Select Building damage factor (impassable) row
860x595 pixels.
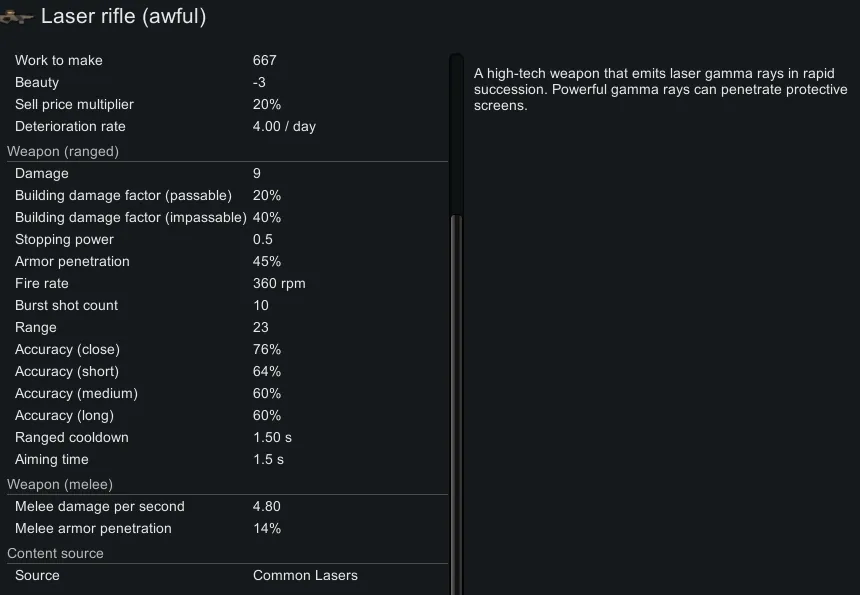pos(225,218)
